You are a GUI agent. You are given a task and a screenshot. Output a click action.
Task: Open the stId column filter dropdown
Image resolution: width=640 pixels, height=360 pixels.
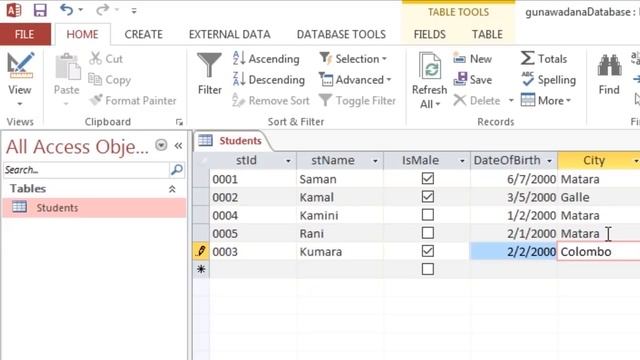[x=288, y=161]
